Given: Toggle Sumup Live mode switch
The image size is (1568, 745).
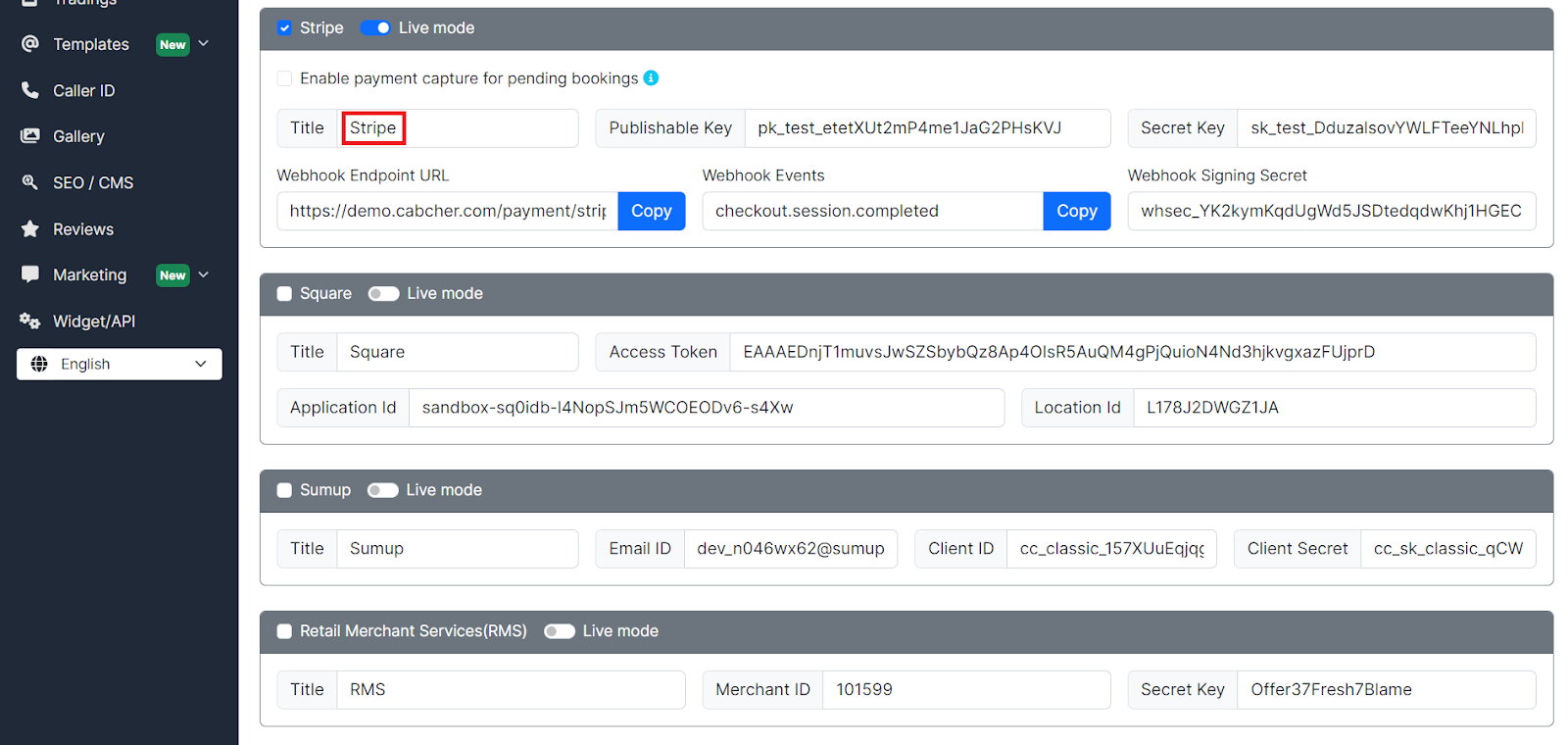Looking at the screenshot, I should 382,490.
